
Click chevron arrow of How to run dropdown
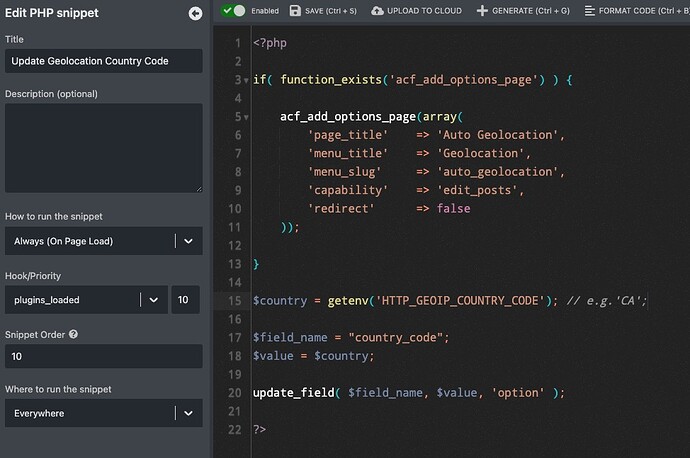coord(188,241)
